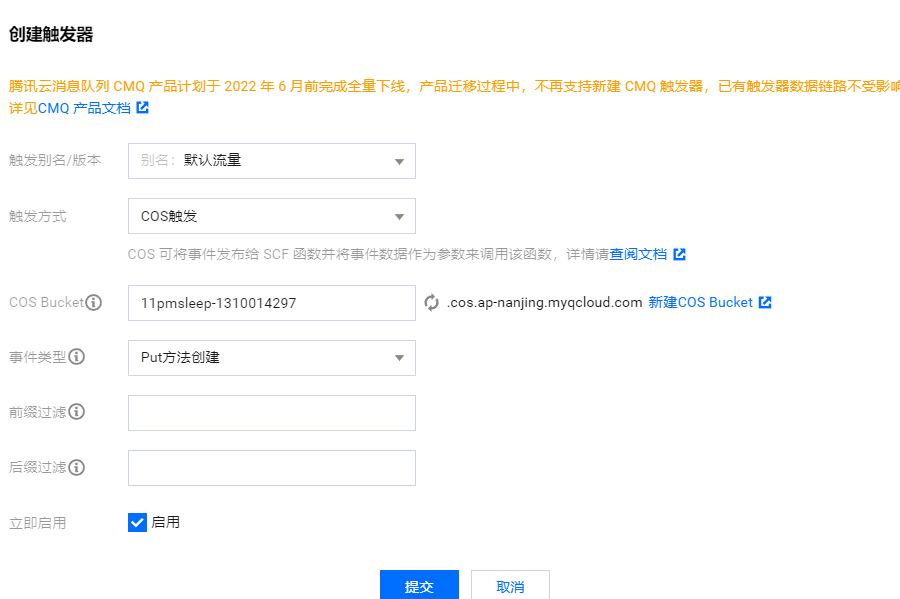Open the 触发别名/版本 dropdown
The image size is (900, 599).
(x=271, y=161)
